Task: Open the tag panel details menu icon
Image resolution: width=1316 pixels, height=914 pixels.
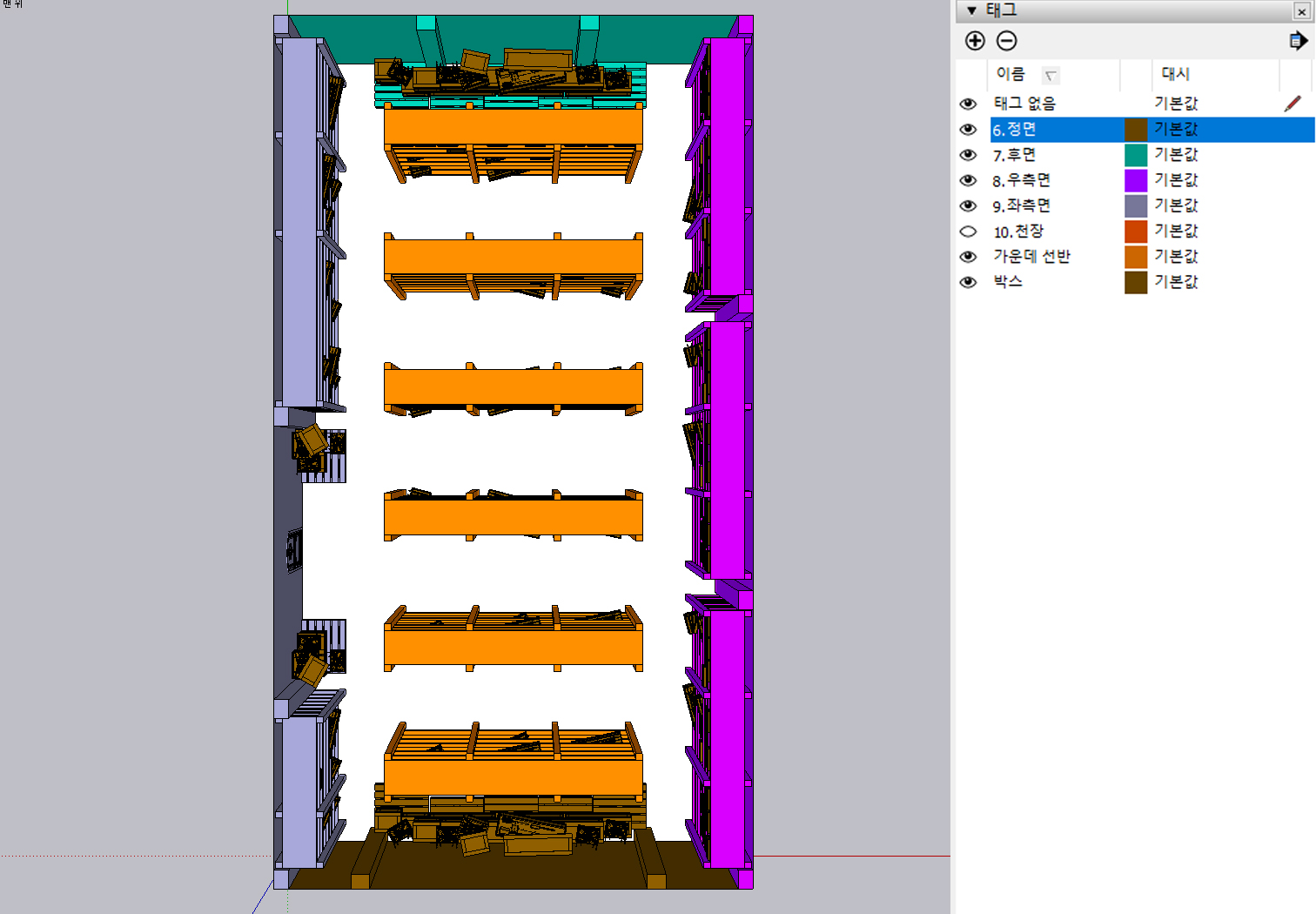Action: tap(1298, 41)
